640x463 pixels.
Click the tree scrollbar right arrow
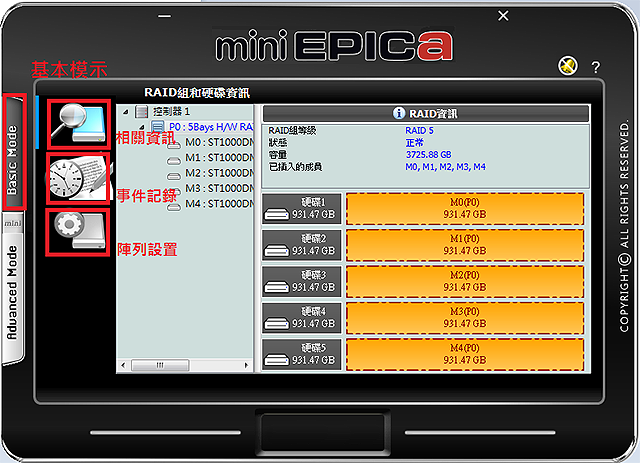point(246,365)
